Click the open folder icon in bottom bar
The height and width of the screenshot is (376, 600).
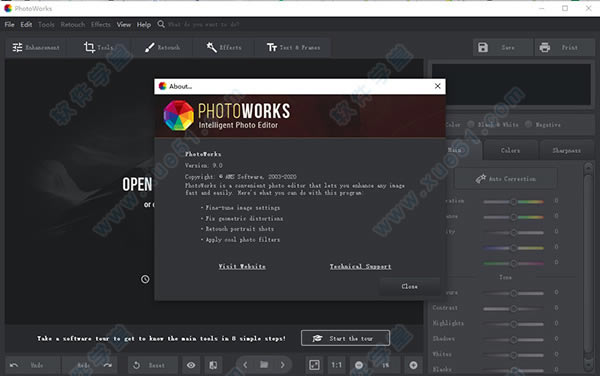(x=264, y=365)
